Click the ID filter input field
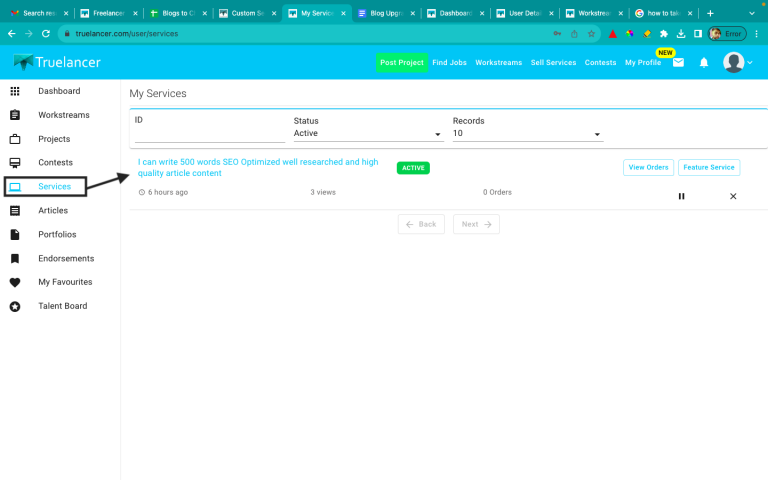This screenshot has width=768, height=480. (209, 133)
